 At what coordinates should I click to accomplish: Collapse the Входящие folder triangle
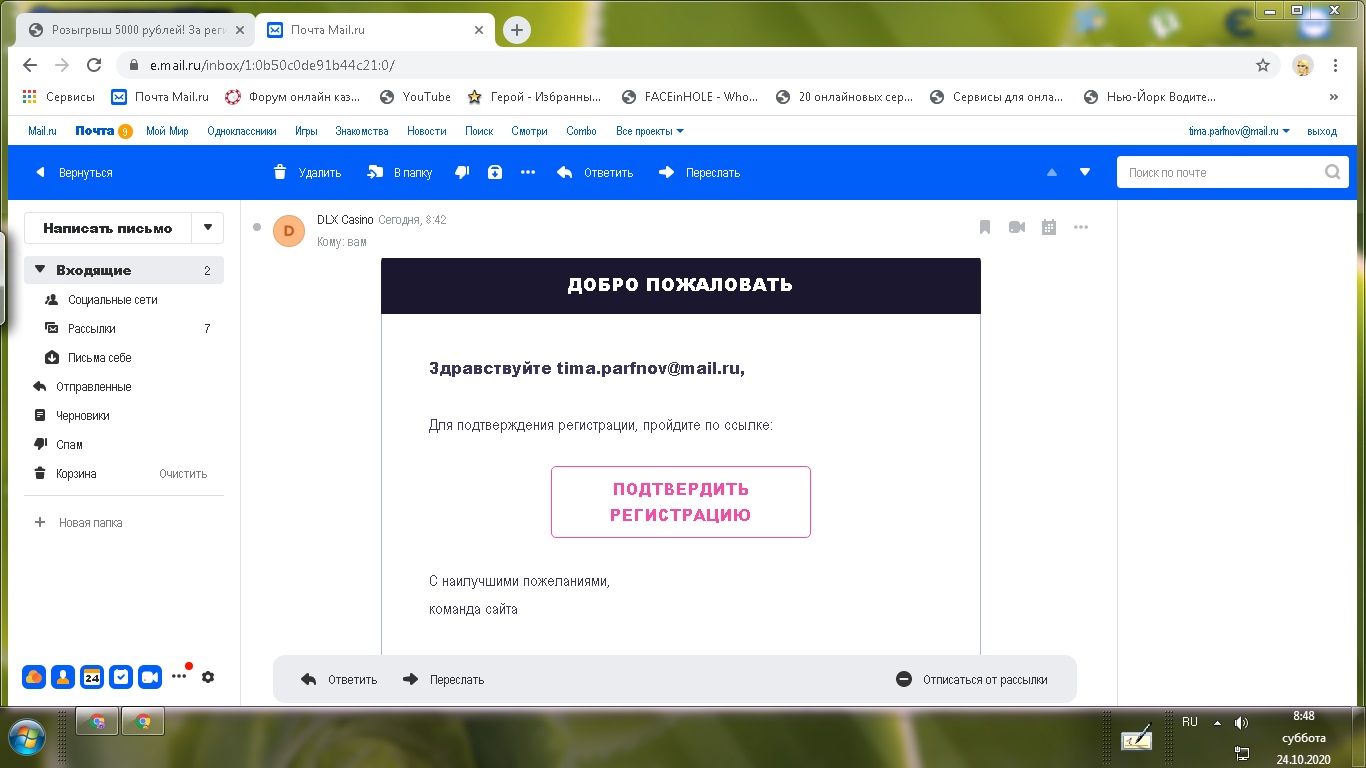(40, 270)
